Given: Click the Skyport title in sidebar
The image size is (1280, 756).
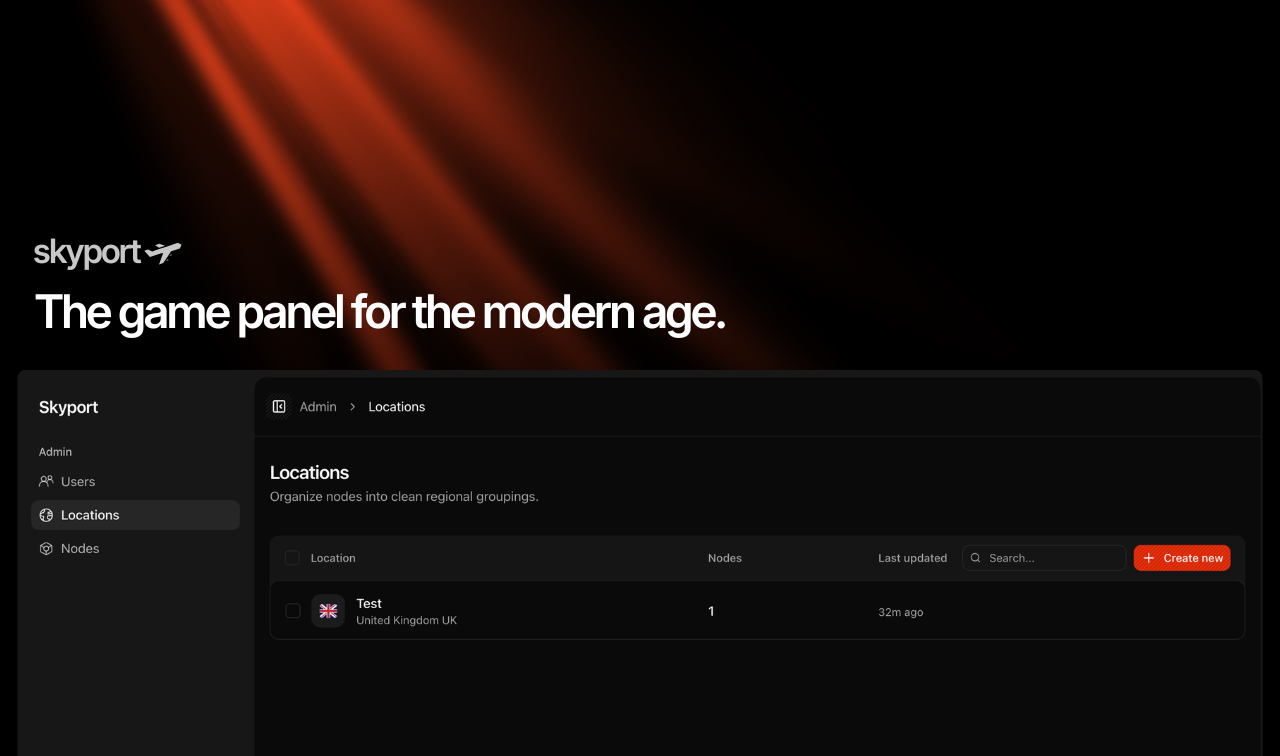Looking at the screenshot, I should pyautogui.click(x=69, y=407).
